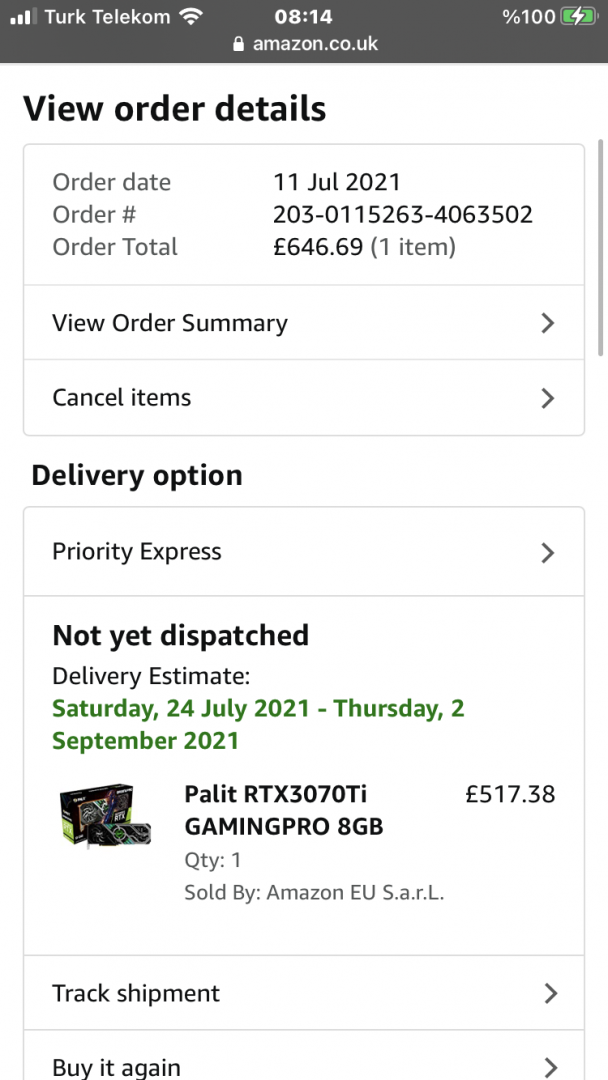
Task: Tap the Track shipment chevron arrow
Action: tap(549, 993)
